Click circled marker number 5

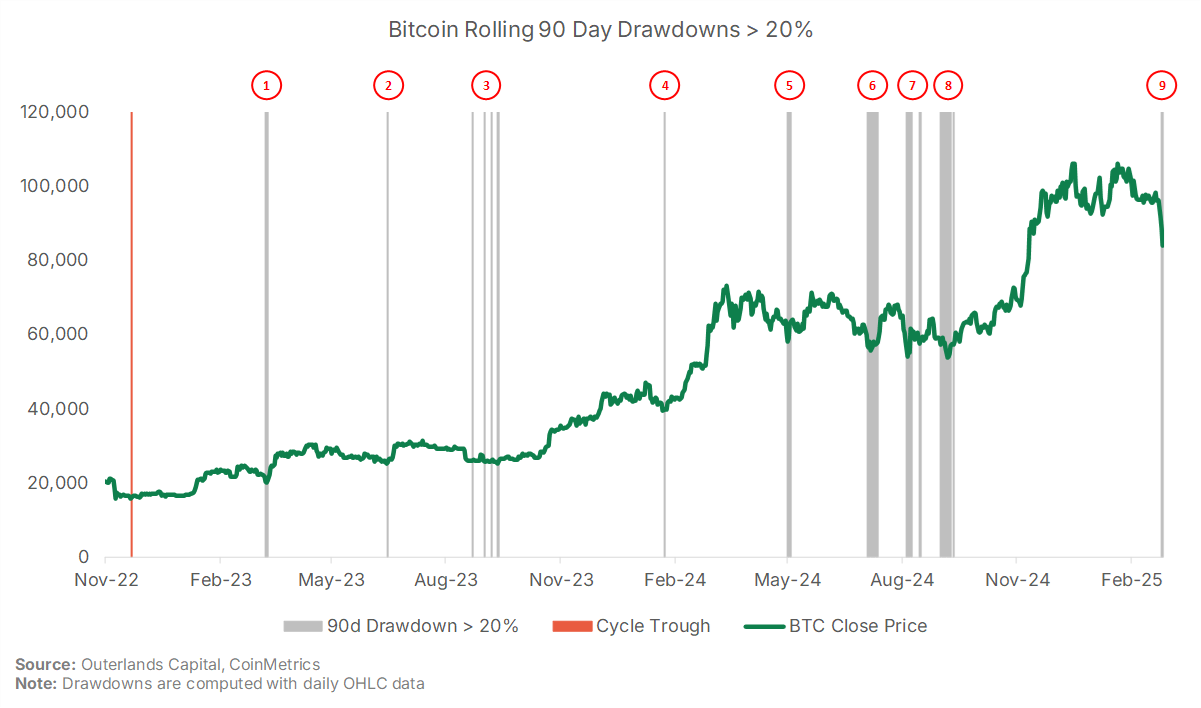coord(789,86)
